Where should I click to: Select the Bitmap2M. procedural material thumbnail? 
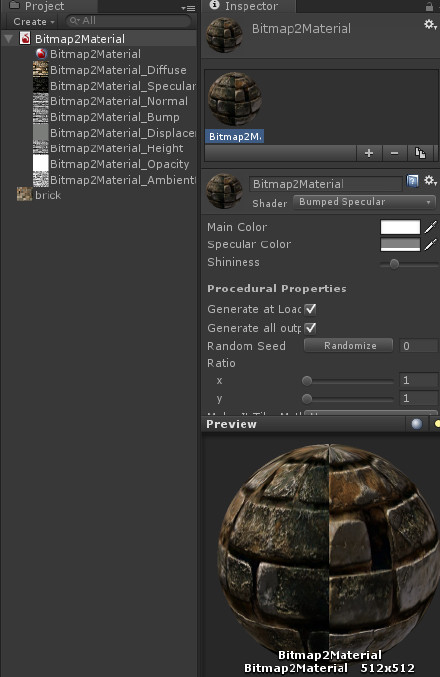point(235,99)
